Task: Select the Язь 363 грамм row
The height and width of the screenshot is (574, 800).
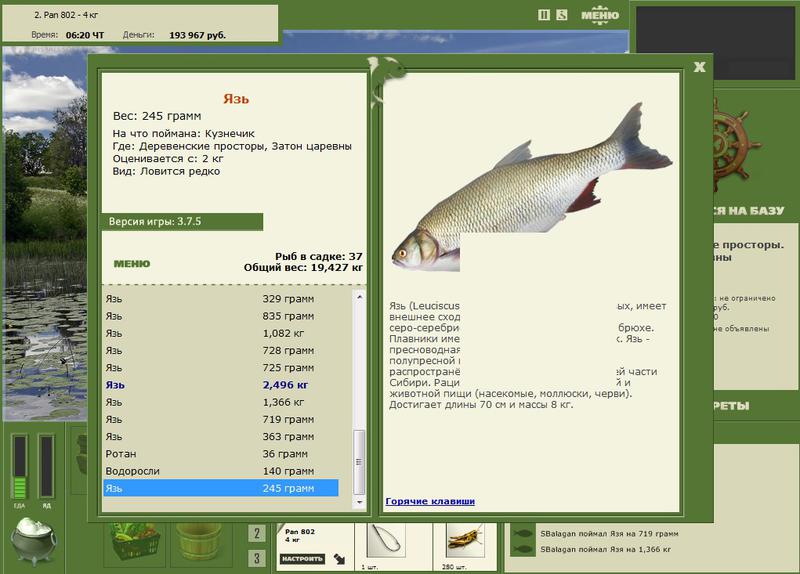Action: click(x=221, y=437)
